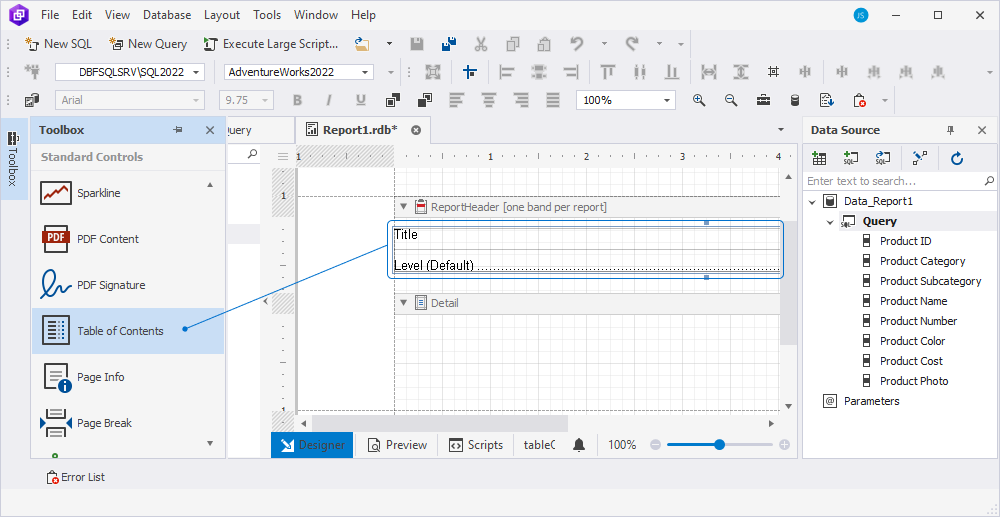The width and height of the screenshot is (1000, 517).
Task: Pin the Data Source panel
Action: click(x=950, y=130)
